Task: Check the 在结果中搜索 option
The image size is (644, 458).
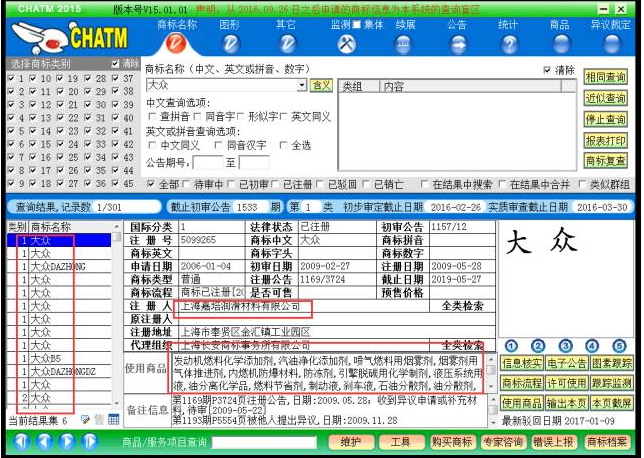Action: pos(425,184)
